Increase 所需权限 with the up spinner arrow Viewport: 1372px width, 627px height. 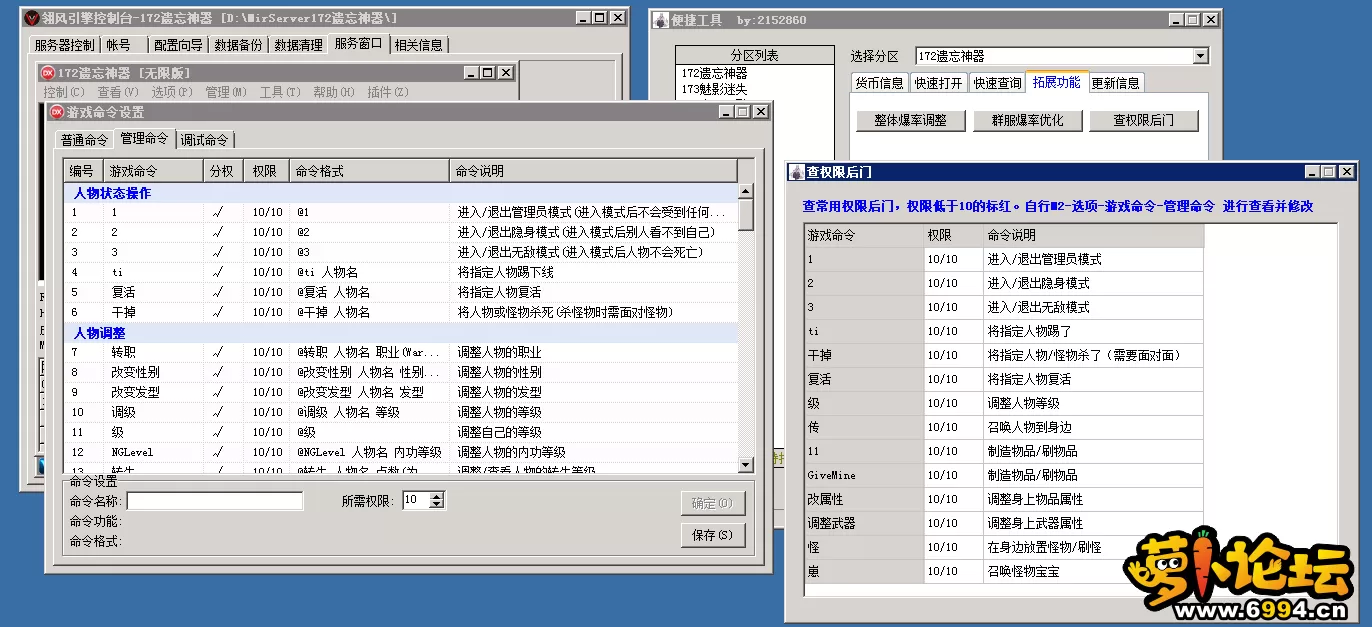[436, 497]
